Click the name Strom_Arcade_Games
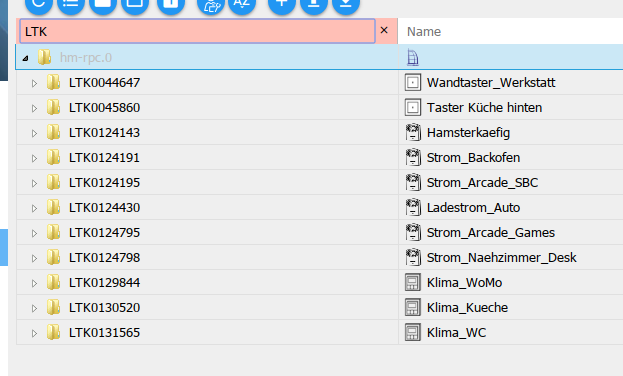The image size is (623, 376). coord(491,233)
